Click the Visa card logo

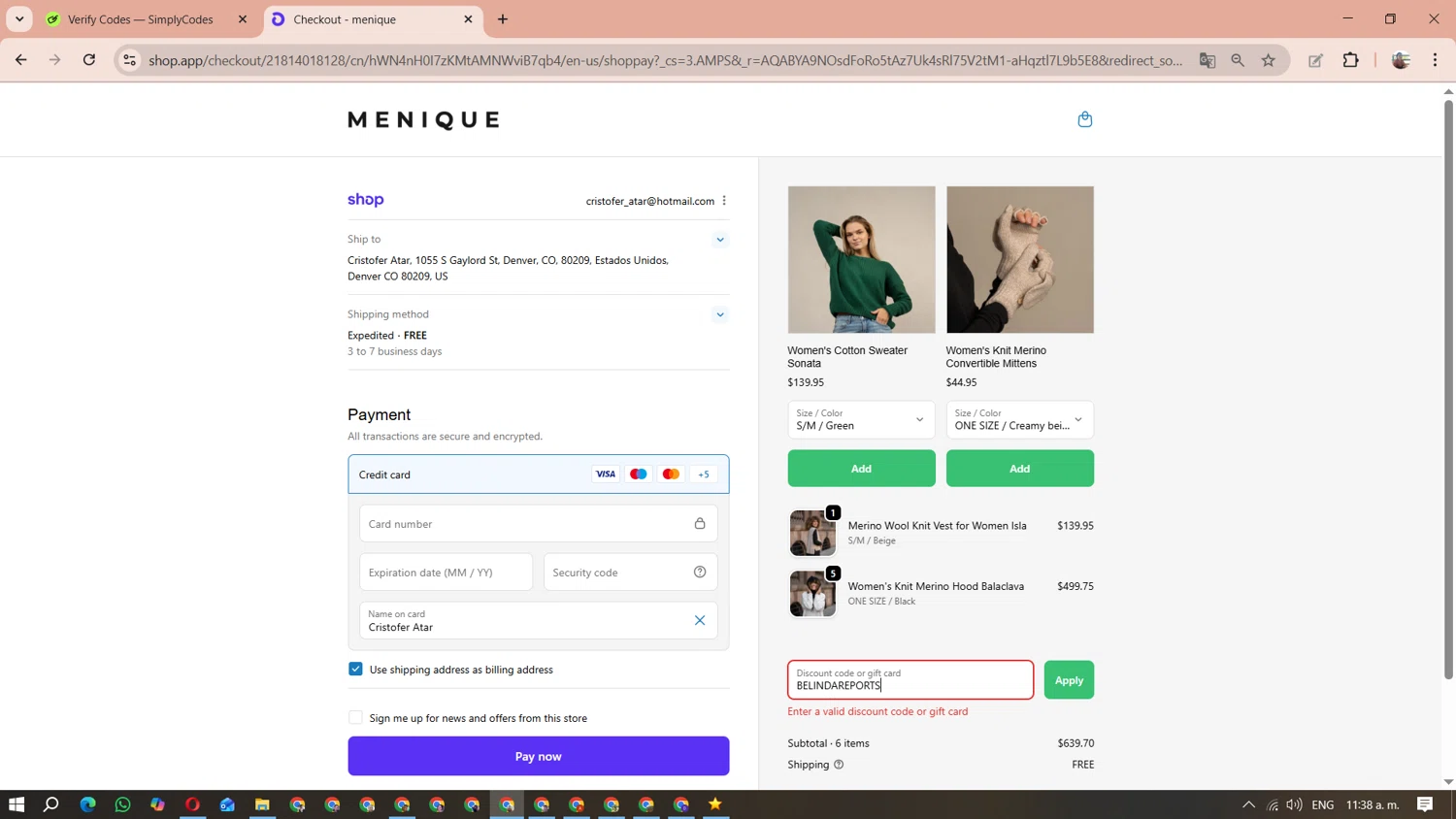pyautogui.click(x=606, y=475)
